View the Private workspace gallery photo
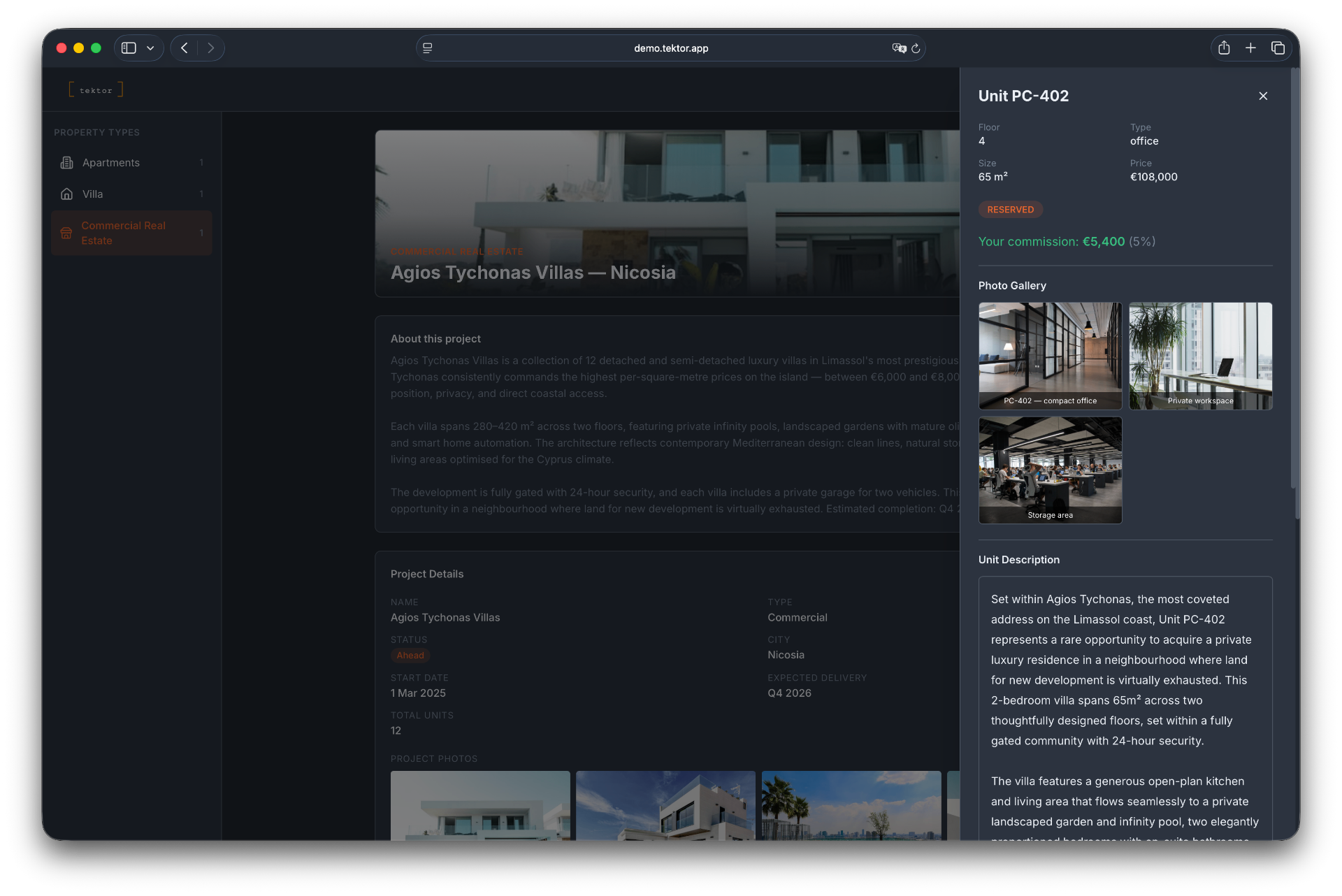The height and width of the screenshot is (896, 1342). pyautogui.click(x=1200, y=356)
